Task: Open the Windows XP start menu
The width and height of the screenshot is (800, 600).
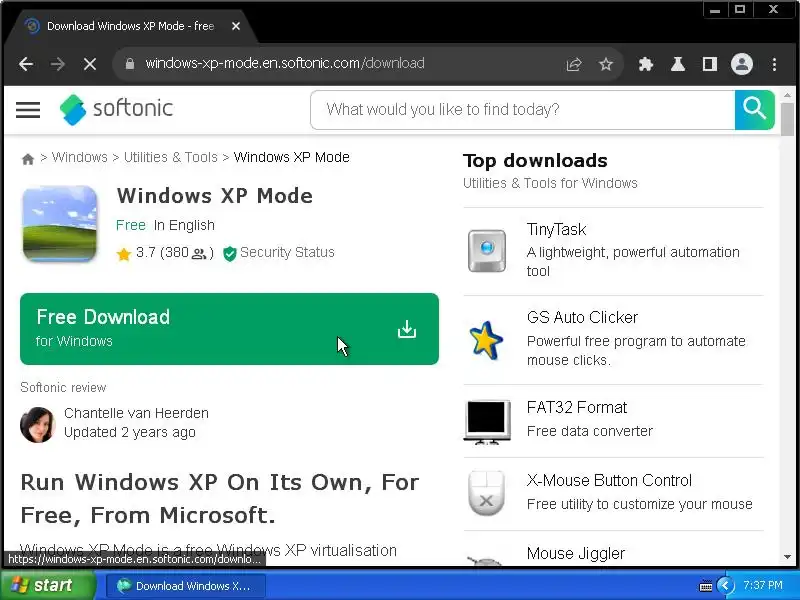Action: [x=47, y=585]
